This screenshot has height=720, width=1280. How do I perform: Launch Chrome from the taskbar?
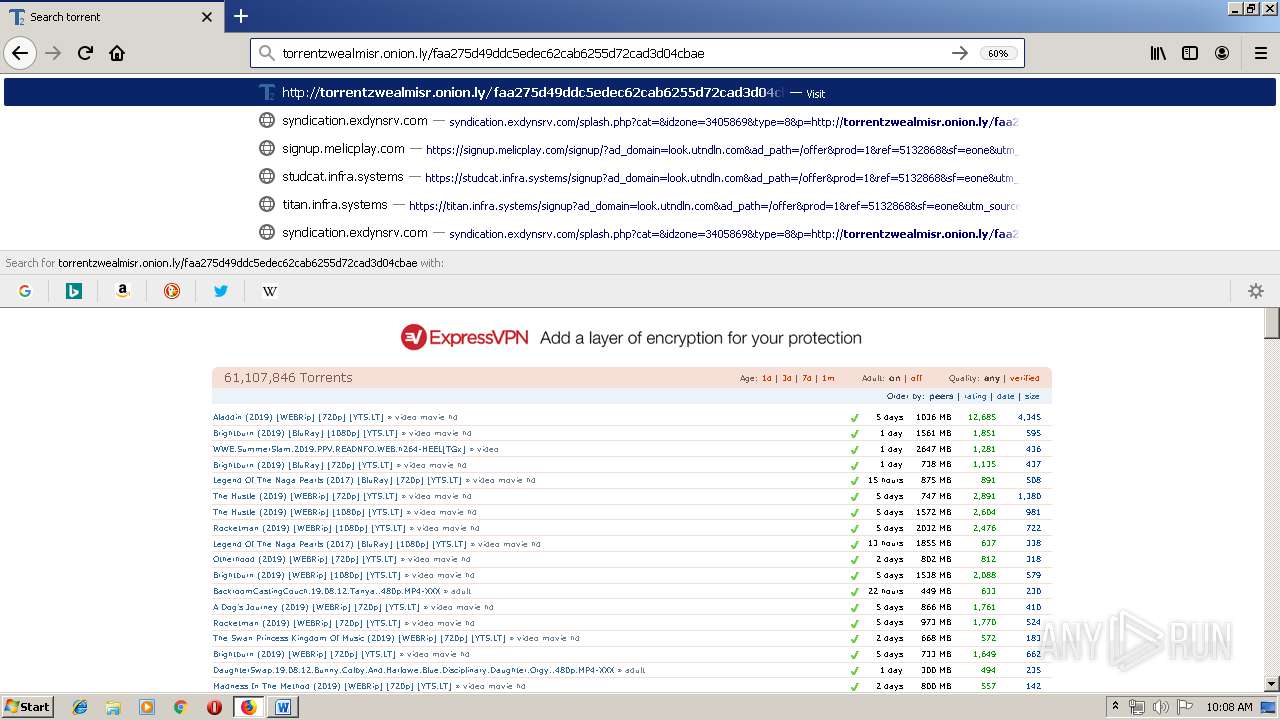(x=180, y=707)
